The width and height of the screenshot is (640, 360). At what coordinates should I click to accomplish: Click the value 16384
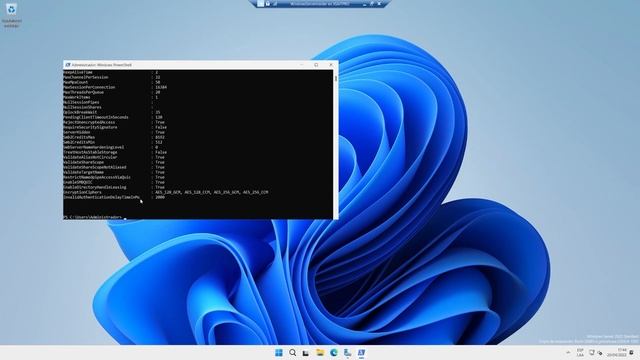click(161, 87)
